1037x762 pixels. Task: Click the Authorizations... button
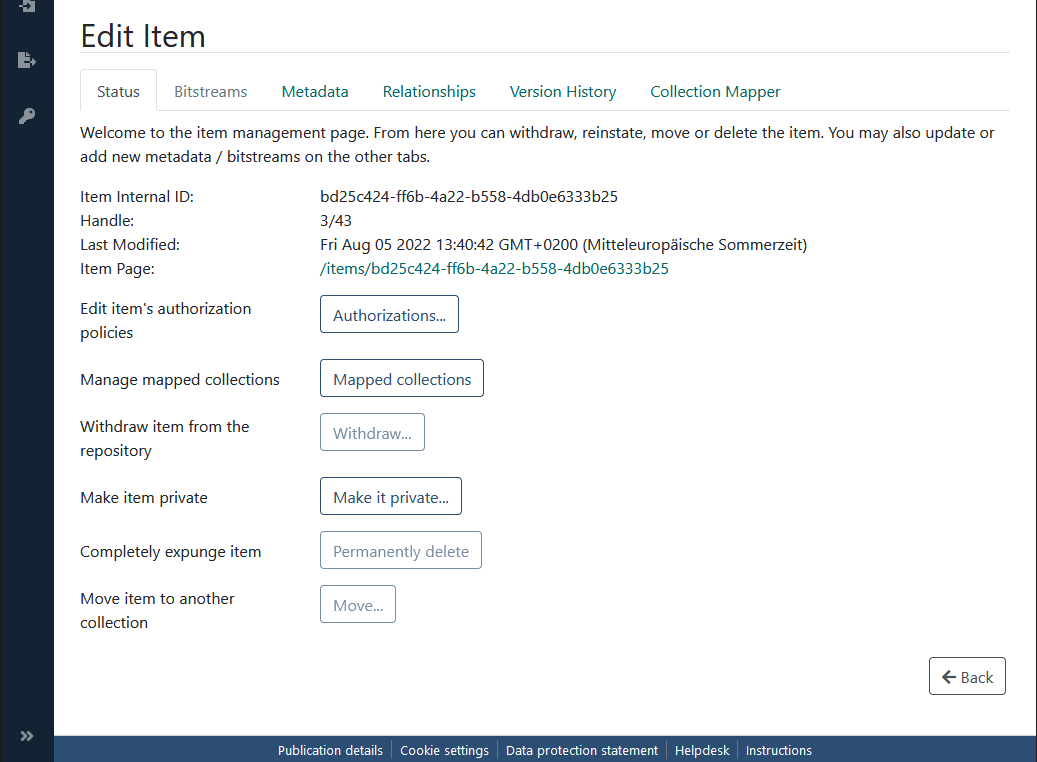(390, 314)
